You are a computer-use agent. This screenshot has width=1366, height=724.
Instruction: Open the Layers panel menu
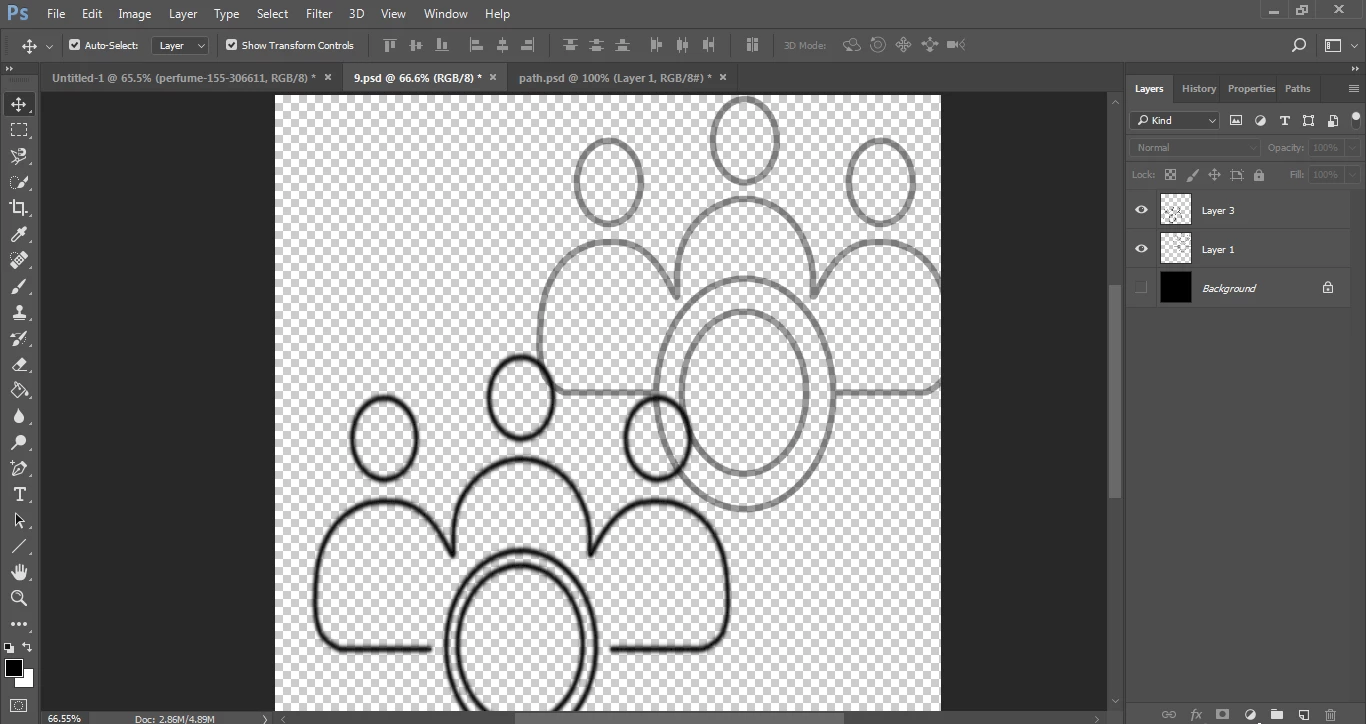coord(1353,89)
